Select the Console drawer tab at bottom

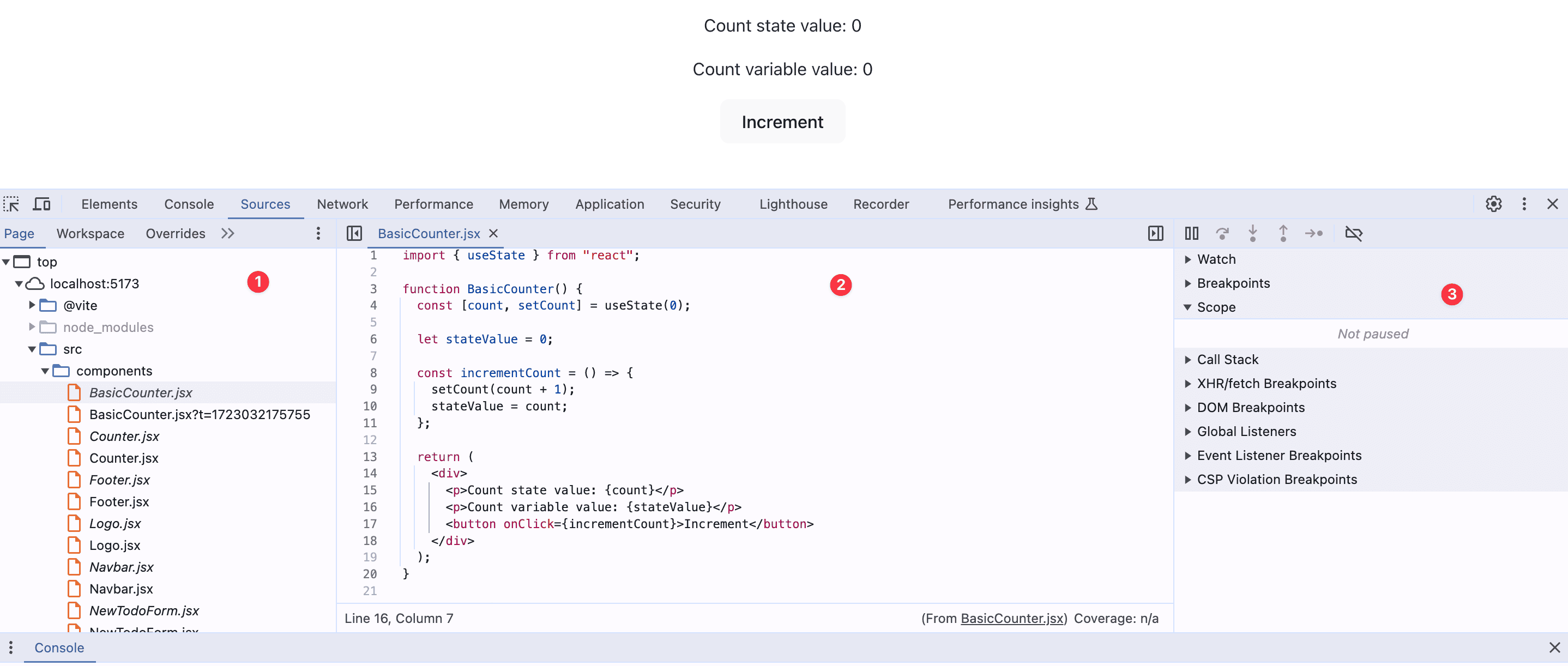(59, 648)
